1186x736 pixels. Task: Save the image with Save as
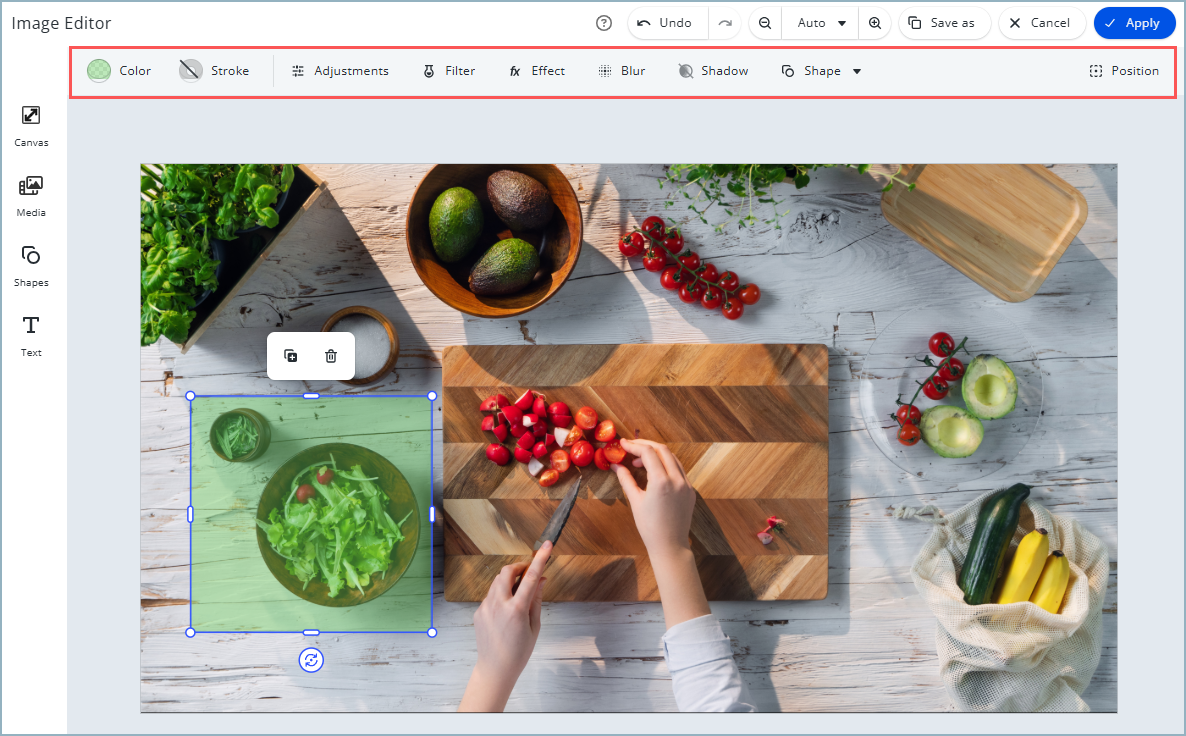click(x=944, y=22)
